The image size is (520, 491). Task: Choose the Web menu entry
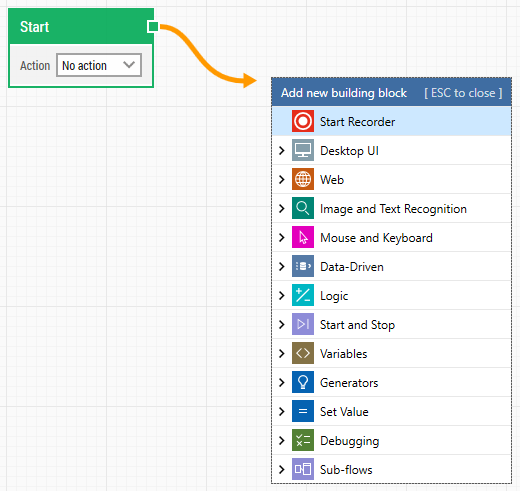(392, 179)
